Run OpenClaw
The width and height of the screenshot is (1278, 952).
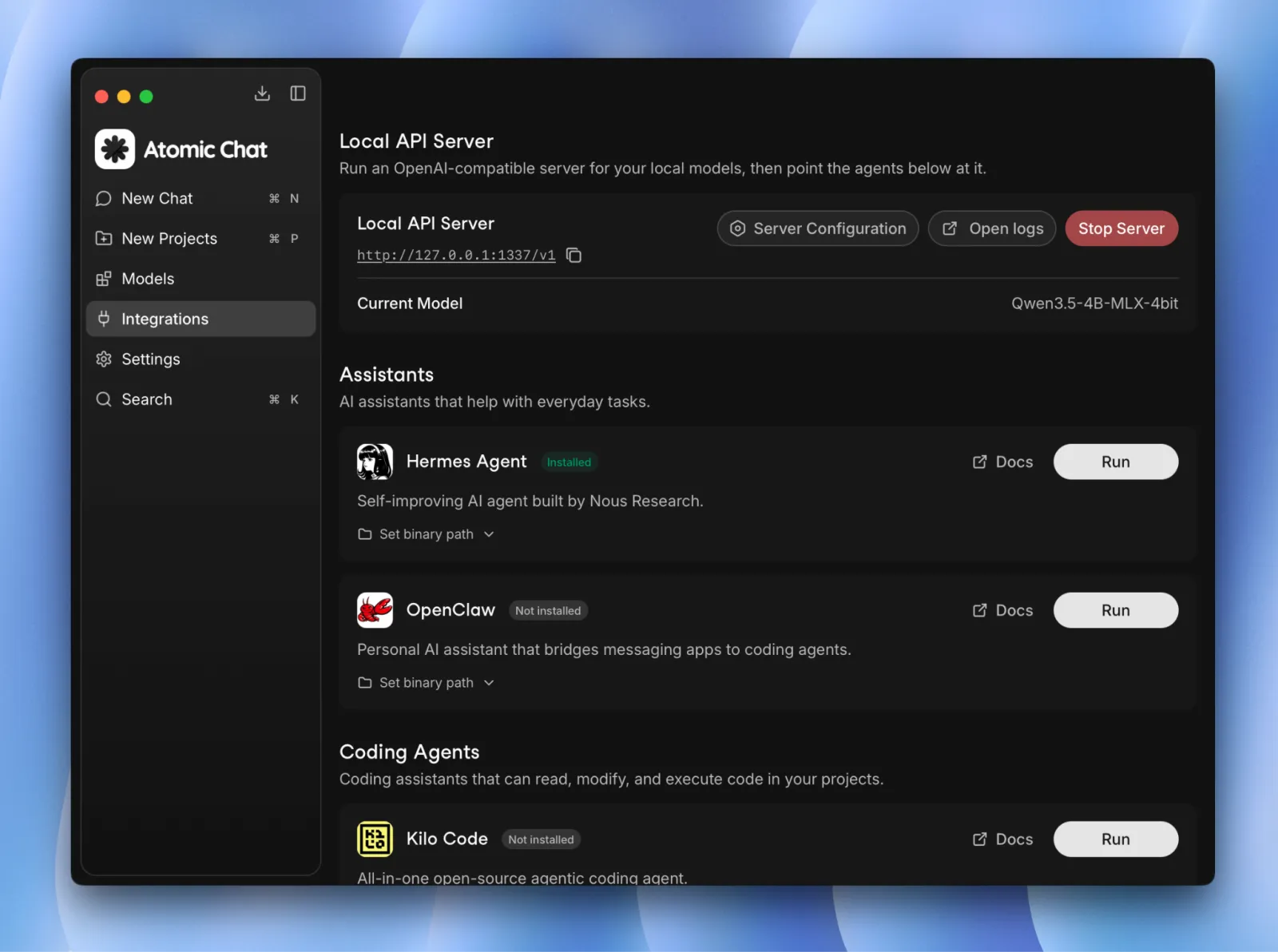[1116, 610]
